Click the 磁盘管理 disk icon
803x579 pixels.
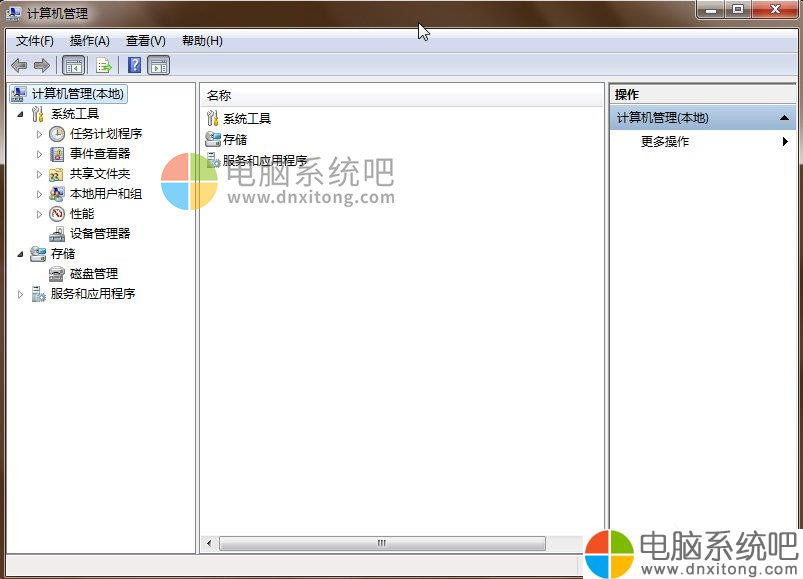[57, 274]
